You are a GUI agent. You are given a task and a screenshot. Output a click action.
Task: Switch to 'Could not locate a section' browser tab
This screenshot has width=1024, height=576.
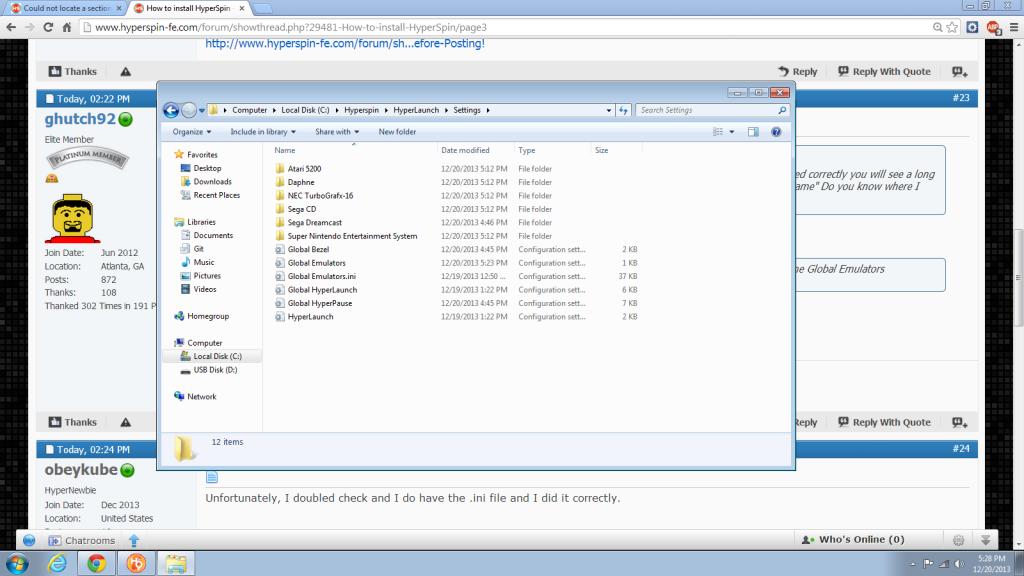tap(67, 8)
